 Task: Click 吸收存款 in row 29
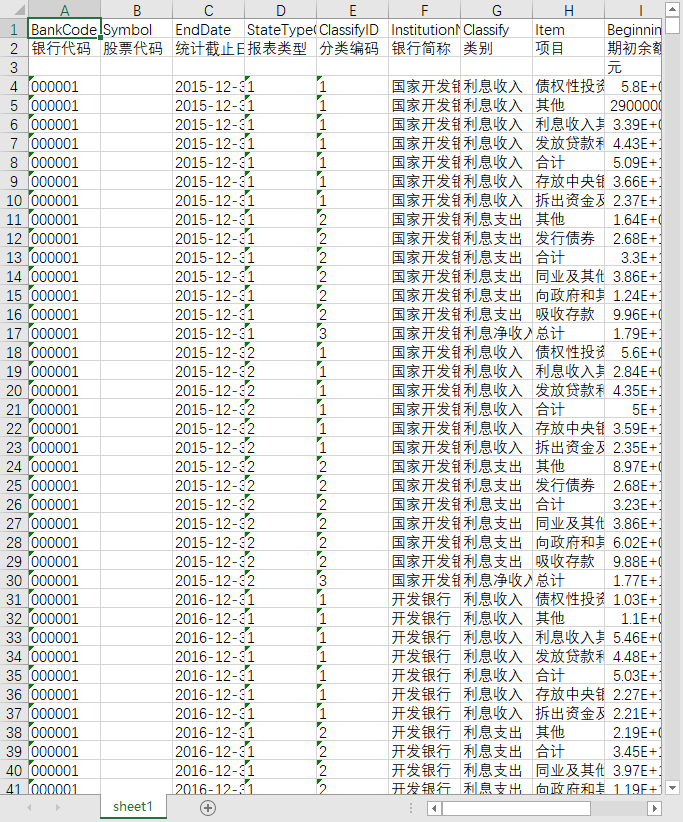coord(568,561)
